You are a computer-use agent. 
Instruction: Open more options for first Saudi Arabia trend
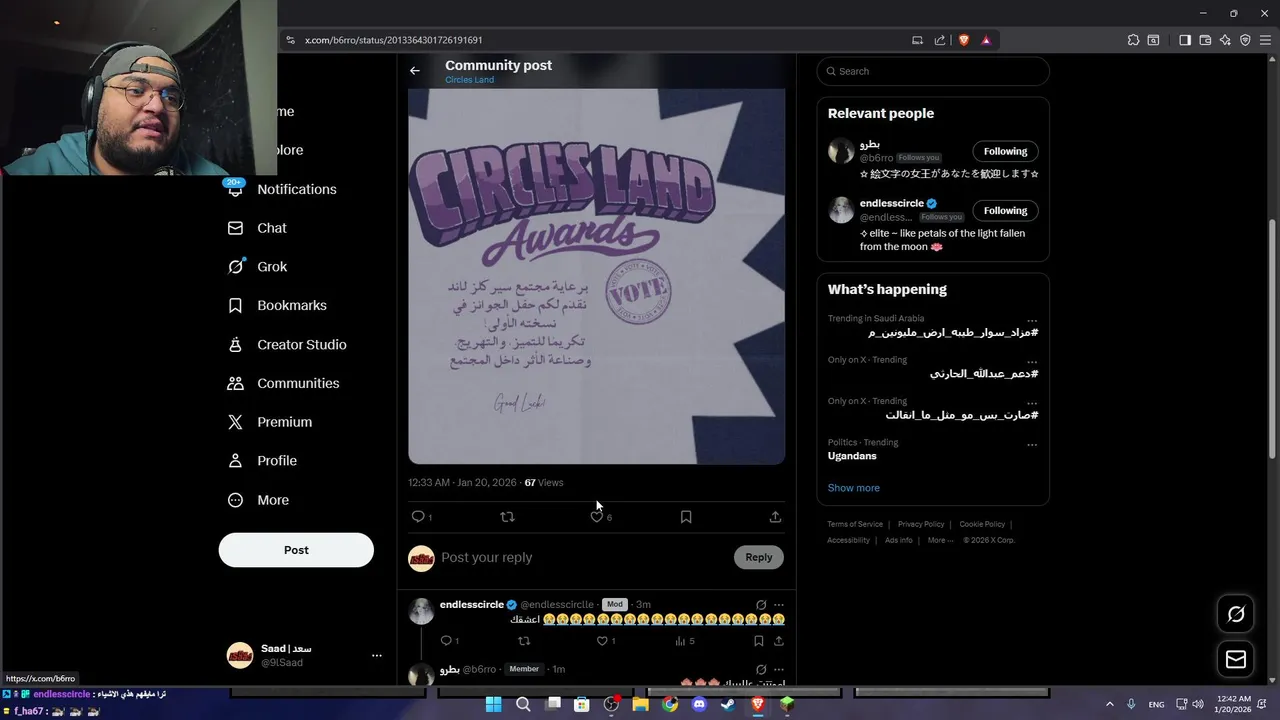pyautogui.click(x=1032, y=320)
